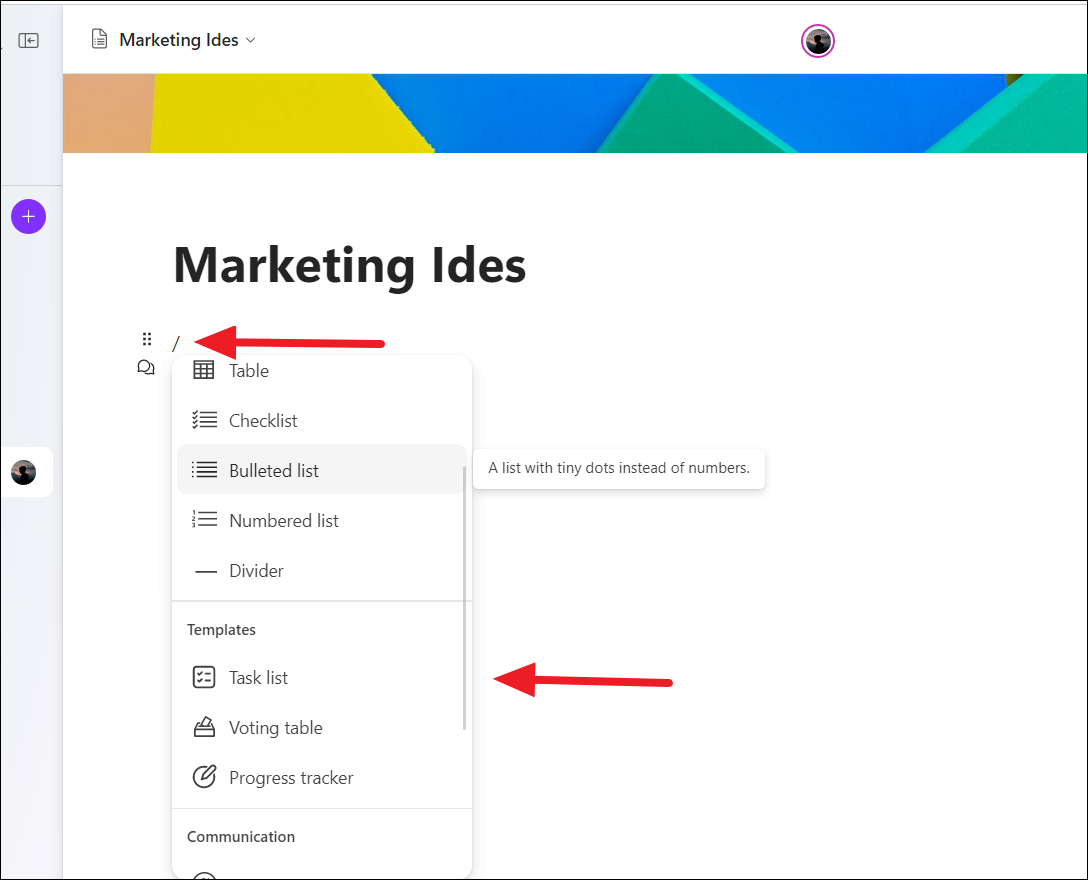
Task: Collapse the sidebar panel icon
Action: coord(28,40)
